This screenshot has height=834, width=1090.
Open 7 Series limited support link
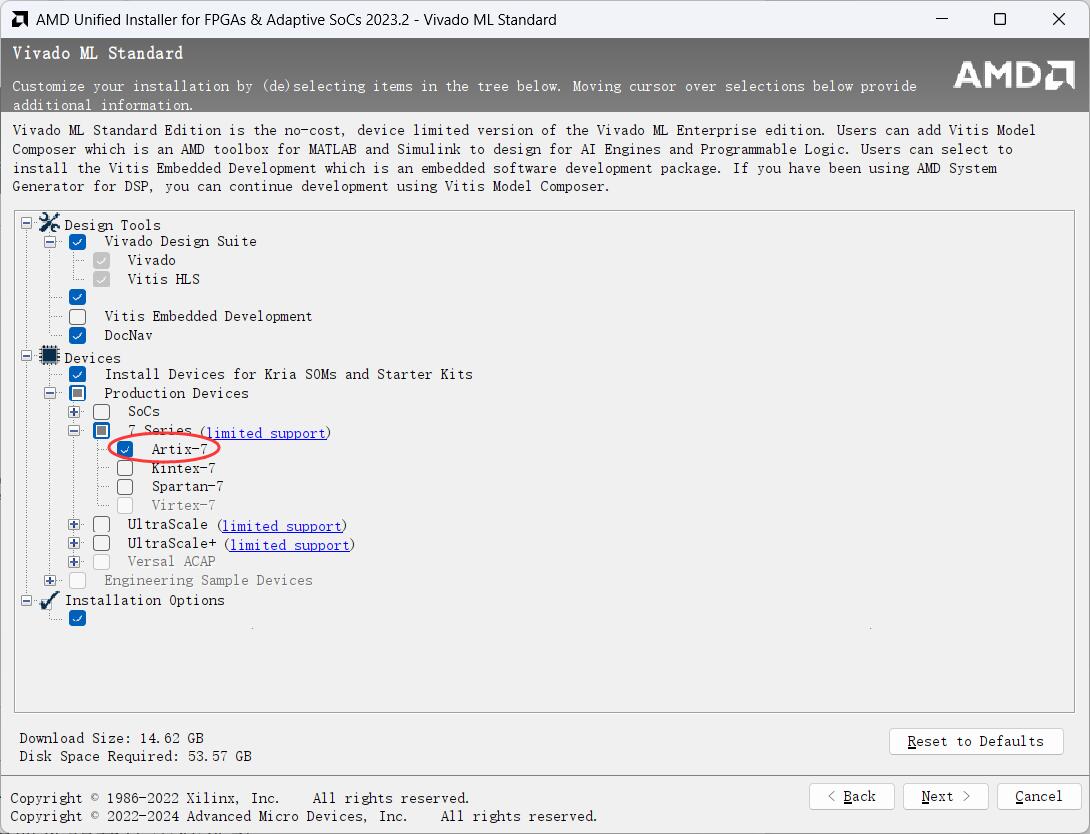(266, 433)
